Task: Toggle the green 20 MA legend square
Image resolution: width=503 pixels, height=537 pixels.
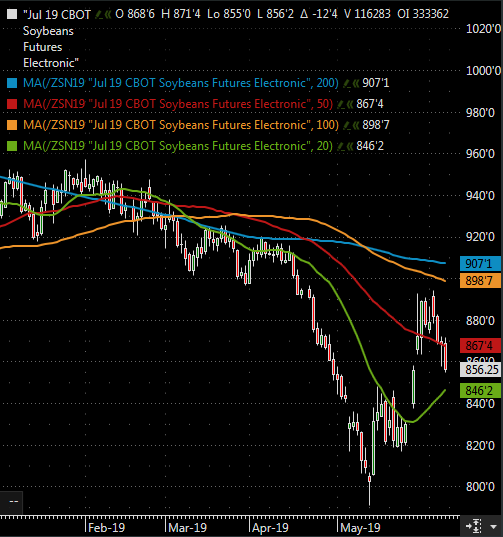Action: tap(12, 146)
